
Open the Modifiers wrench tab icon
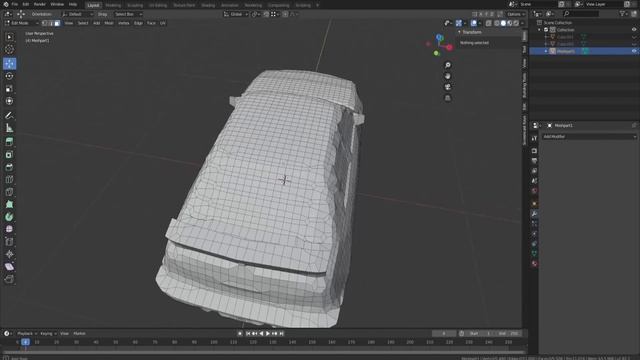click(x=534, y=213)
